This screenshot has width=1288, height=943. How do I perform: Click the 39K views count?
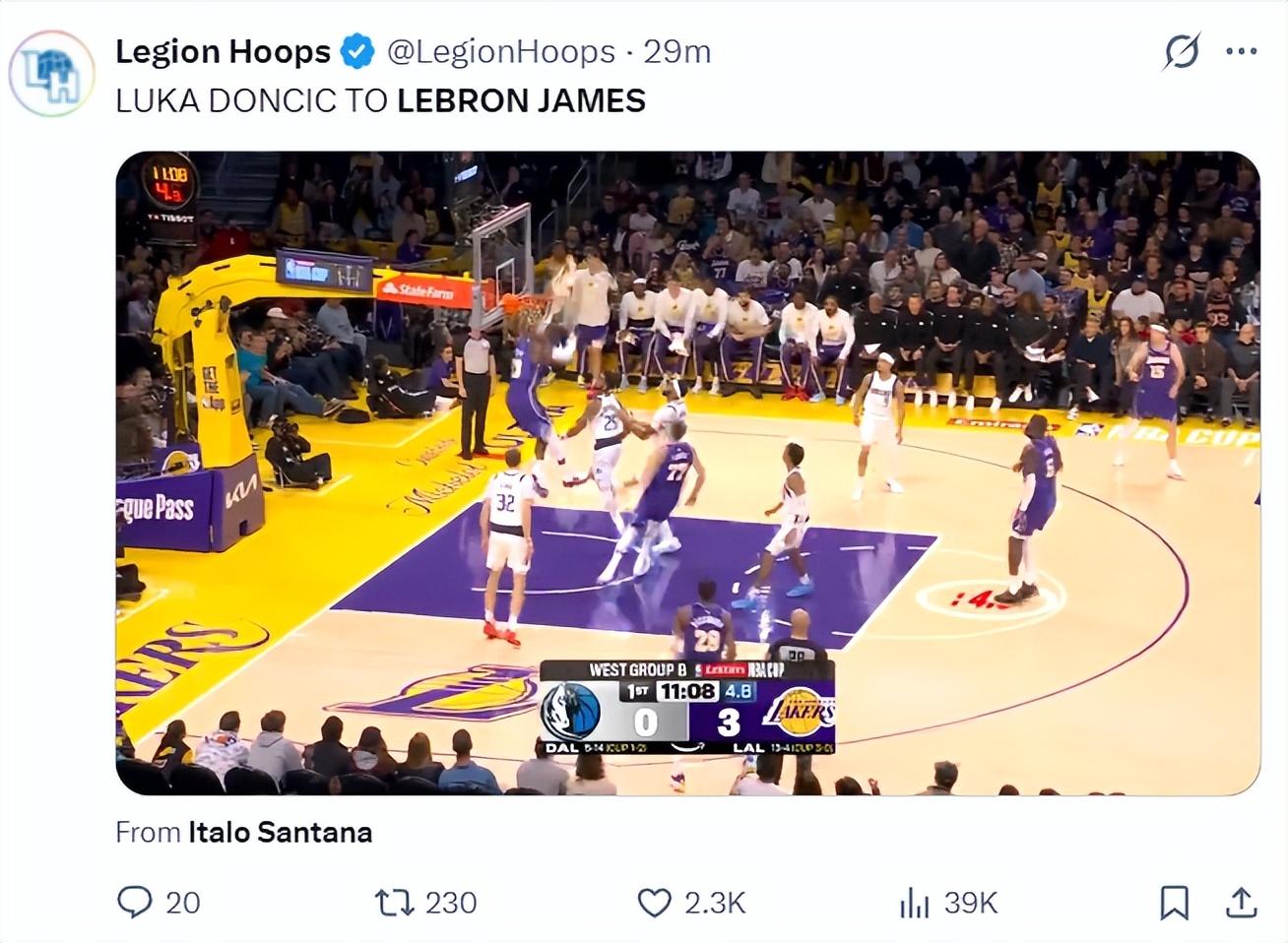pyautogui.click(x=971, y=902)
